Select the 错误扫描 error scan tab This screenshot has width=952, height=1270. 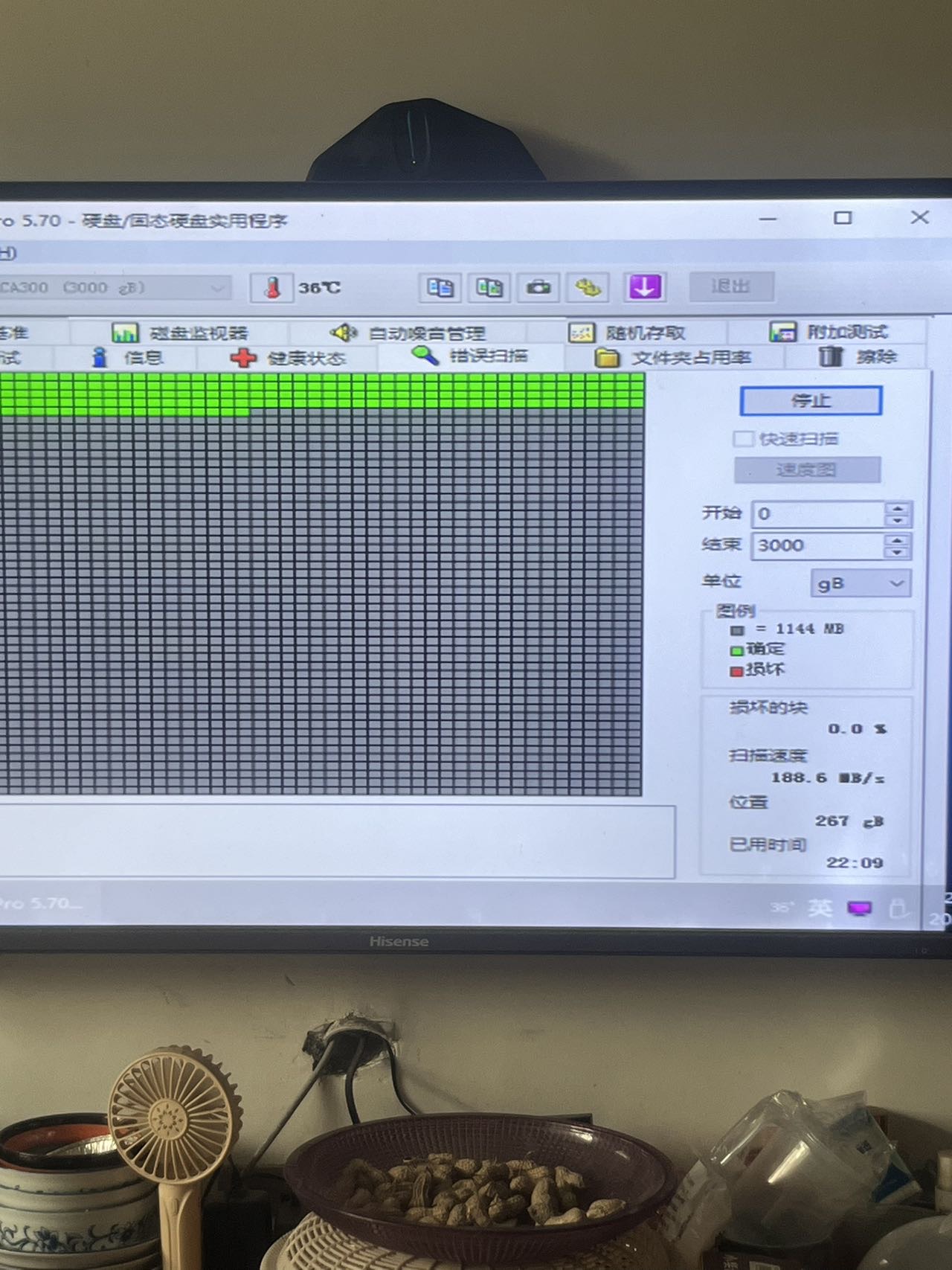(x=470, y=356)
